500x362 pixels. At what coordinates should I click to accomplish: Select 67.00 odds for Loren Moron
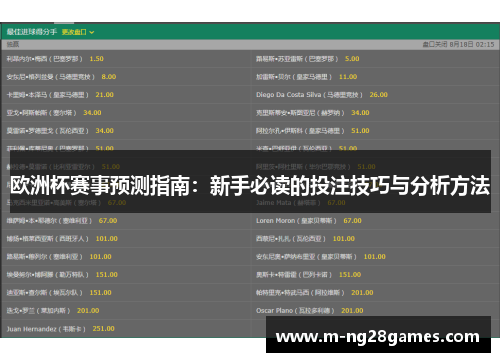[x=352, y=221]
